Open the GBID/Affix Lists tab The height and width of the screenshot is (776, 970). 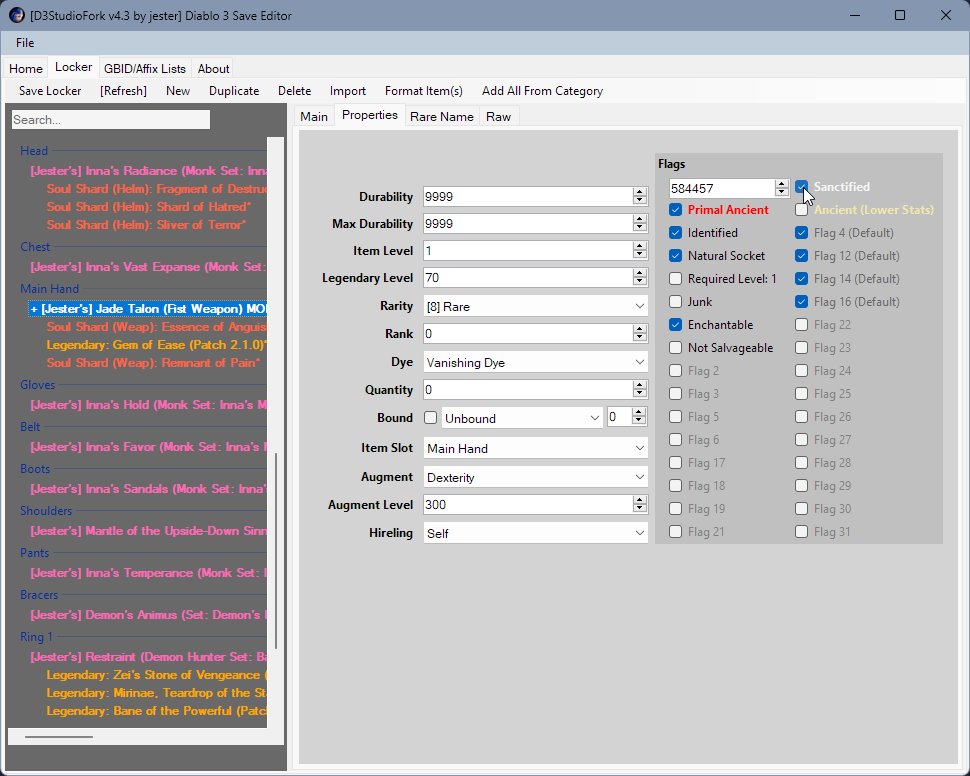(145, 69)
